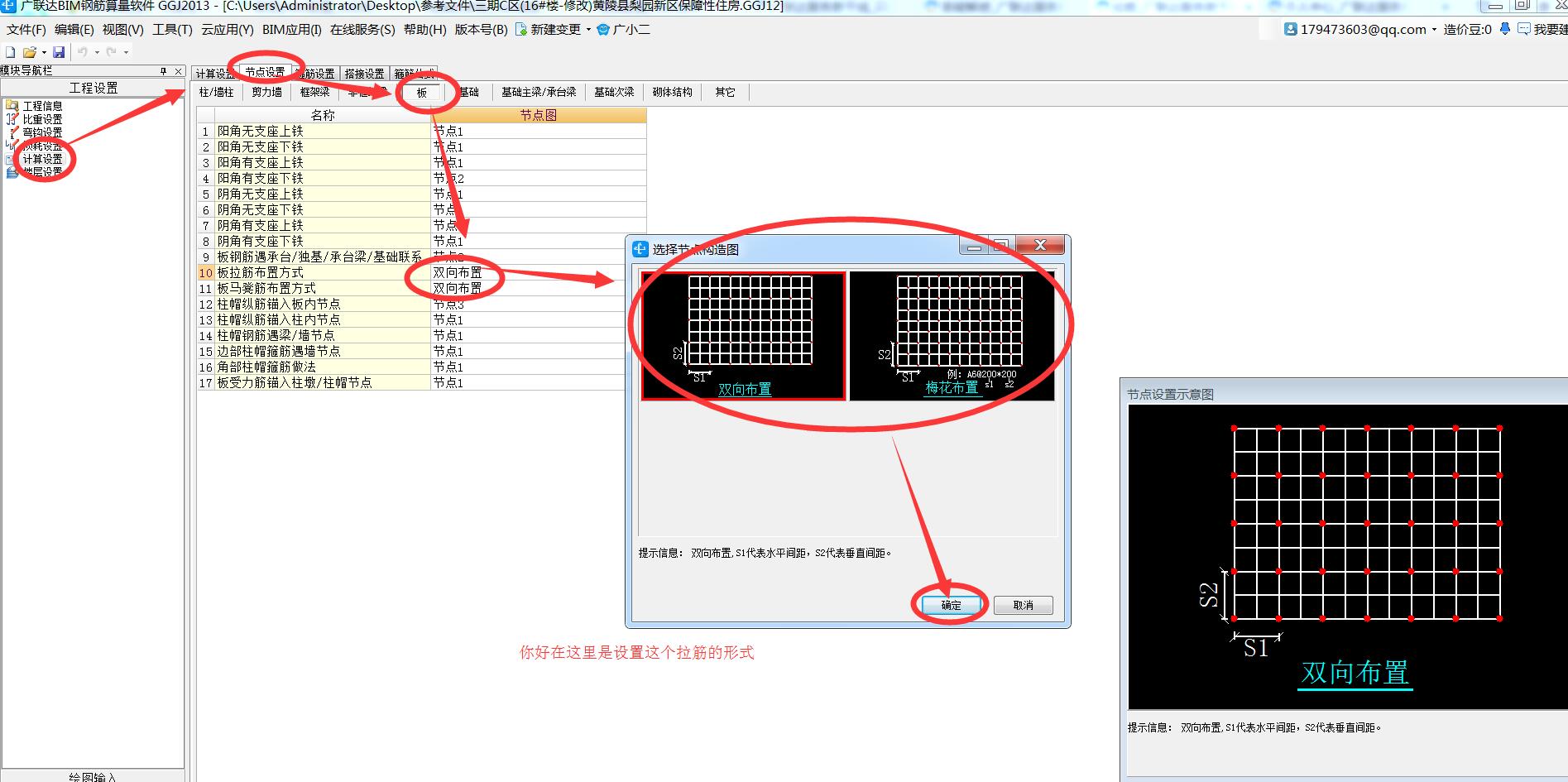The image size is (1568, 782).
Task: Click the 广小二 assistant mascot icon
Action: point(603,29)
